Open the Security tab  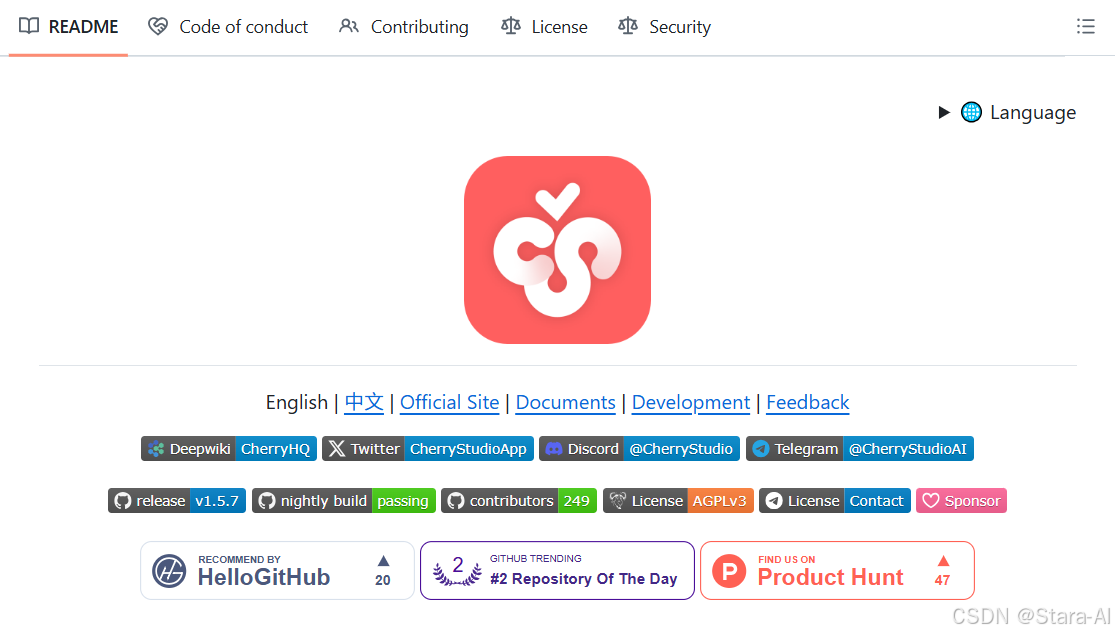click(x=665, y=27)
